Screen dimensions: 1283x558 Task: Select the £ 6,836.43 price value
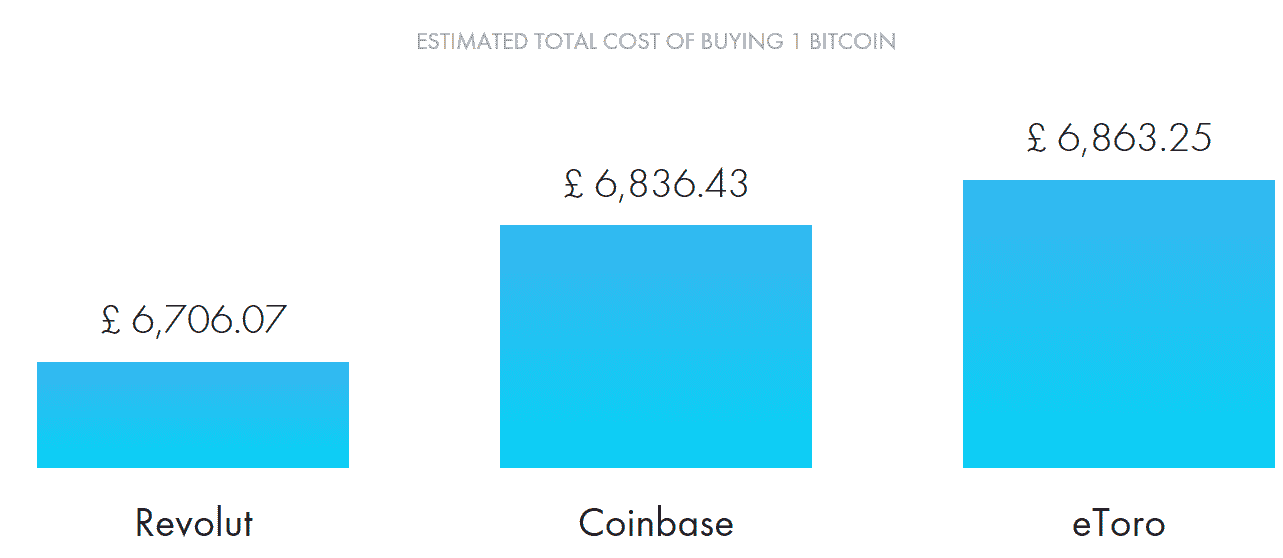656,184
